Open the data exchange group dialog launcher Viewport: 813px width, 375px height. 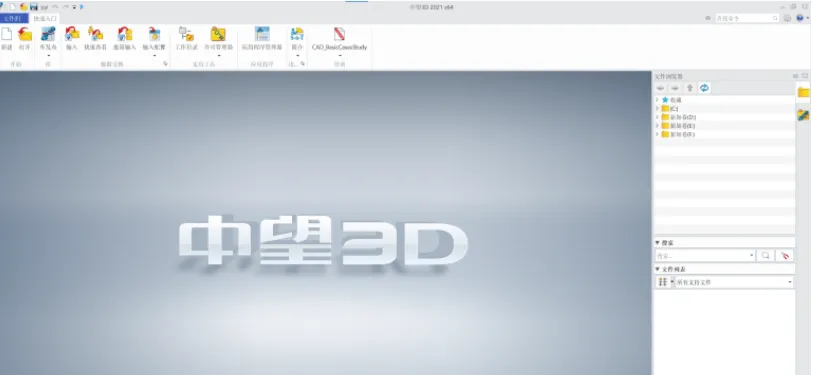tap(165, 64)
